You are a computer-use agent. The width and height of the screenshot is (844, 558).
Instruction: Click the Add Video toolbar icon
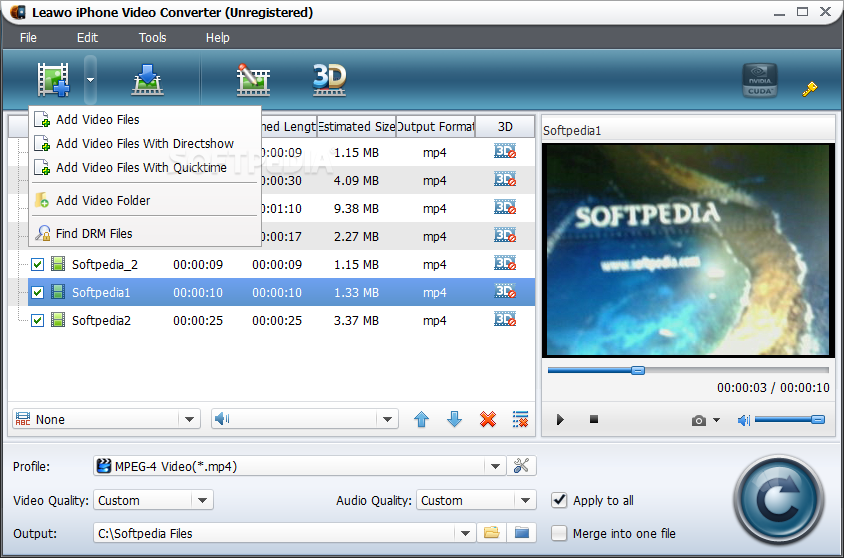coord(53,80)
